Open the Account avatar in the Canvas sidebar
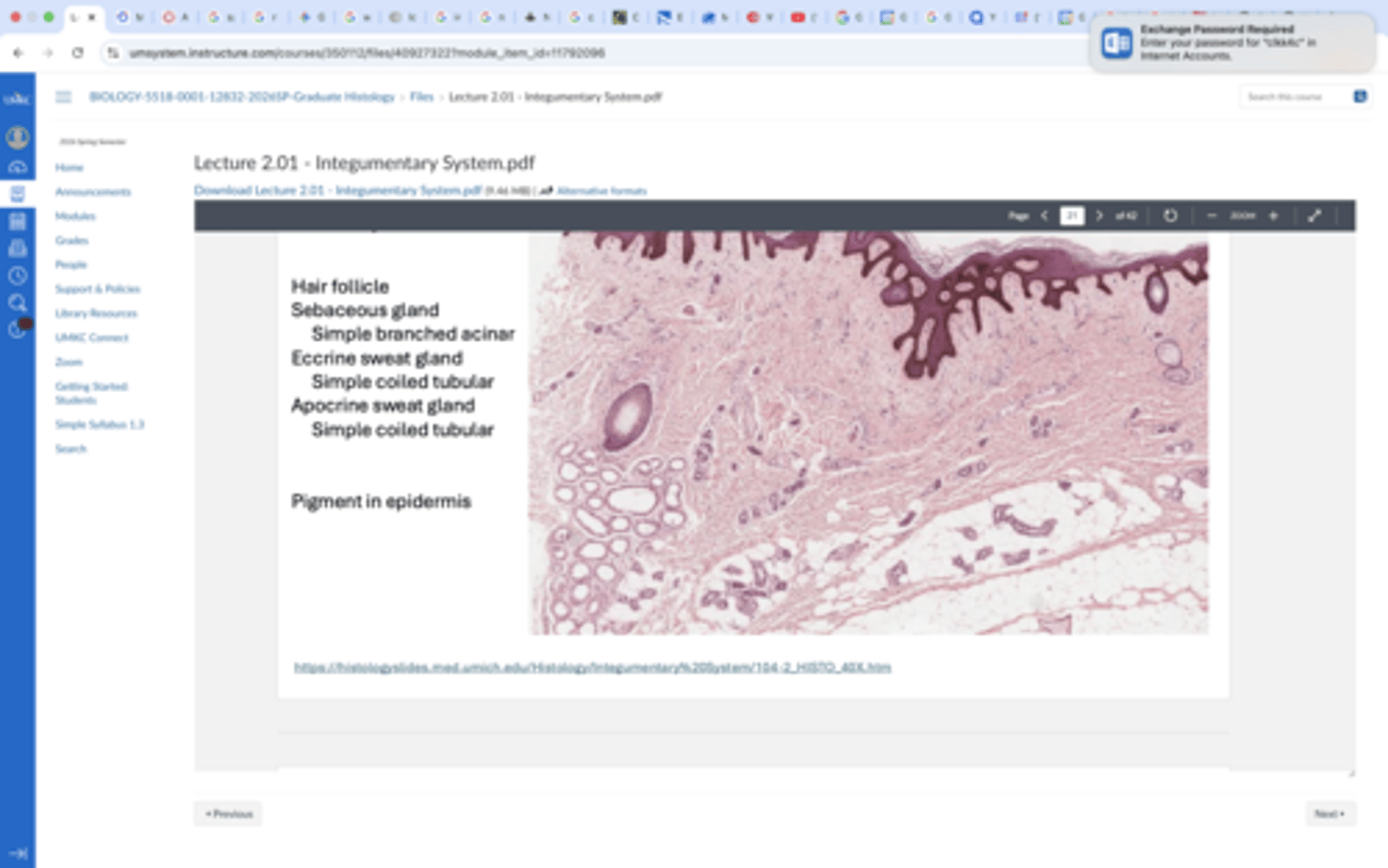1388x868 pixels. pos(17,138)
